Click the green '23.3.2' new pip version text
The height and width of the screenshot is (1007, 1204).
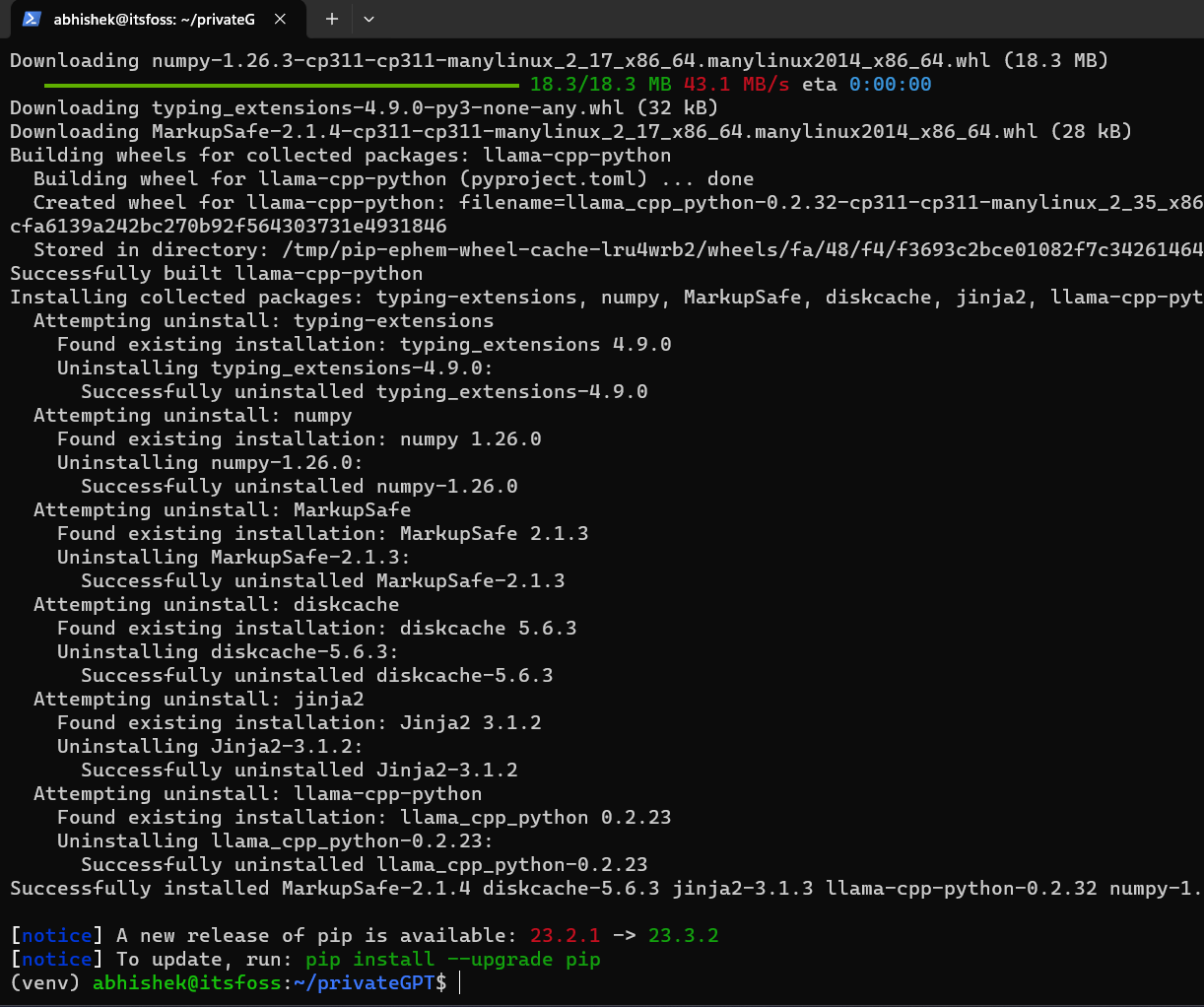pos(684,935)
